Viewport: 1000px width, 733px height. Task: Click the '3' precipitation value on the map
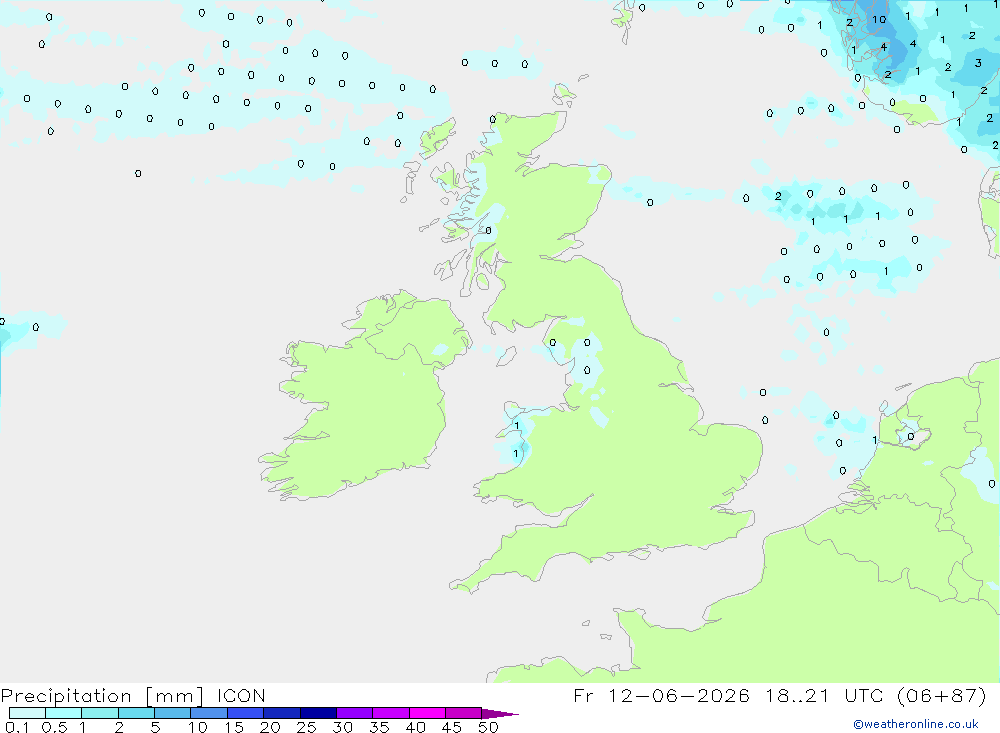978,63
